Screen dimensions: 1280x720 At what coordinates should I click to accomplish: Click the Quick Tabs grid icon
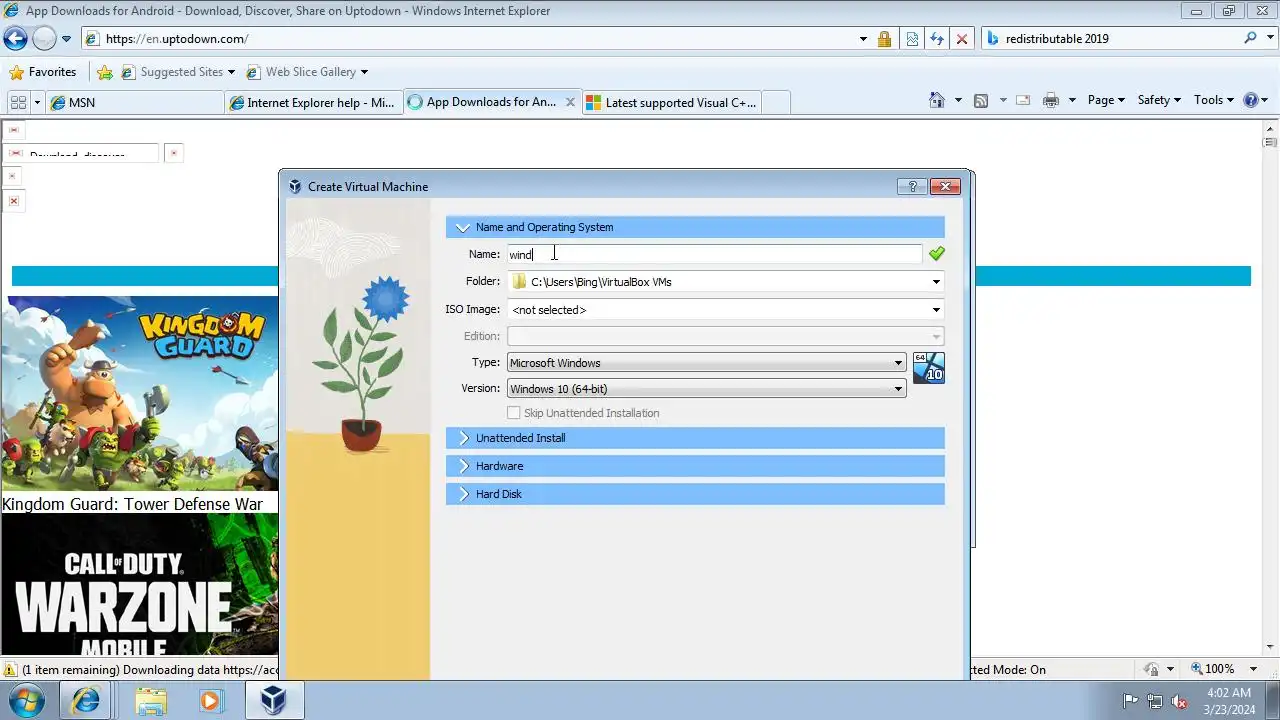18,102
